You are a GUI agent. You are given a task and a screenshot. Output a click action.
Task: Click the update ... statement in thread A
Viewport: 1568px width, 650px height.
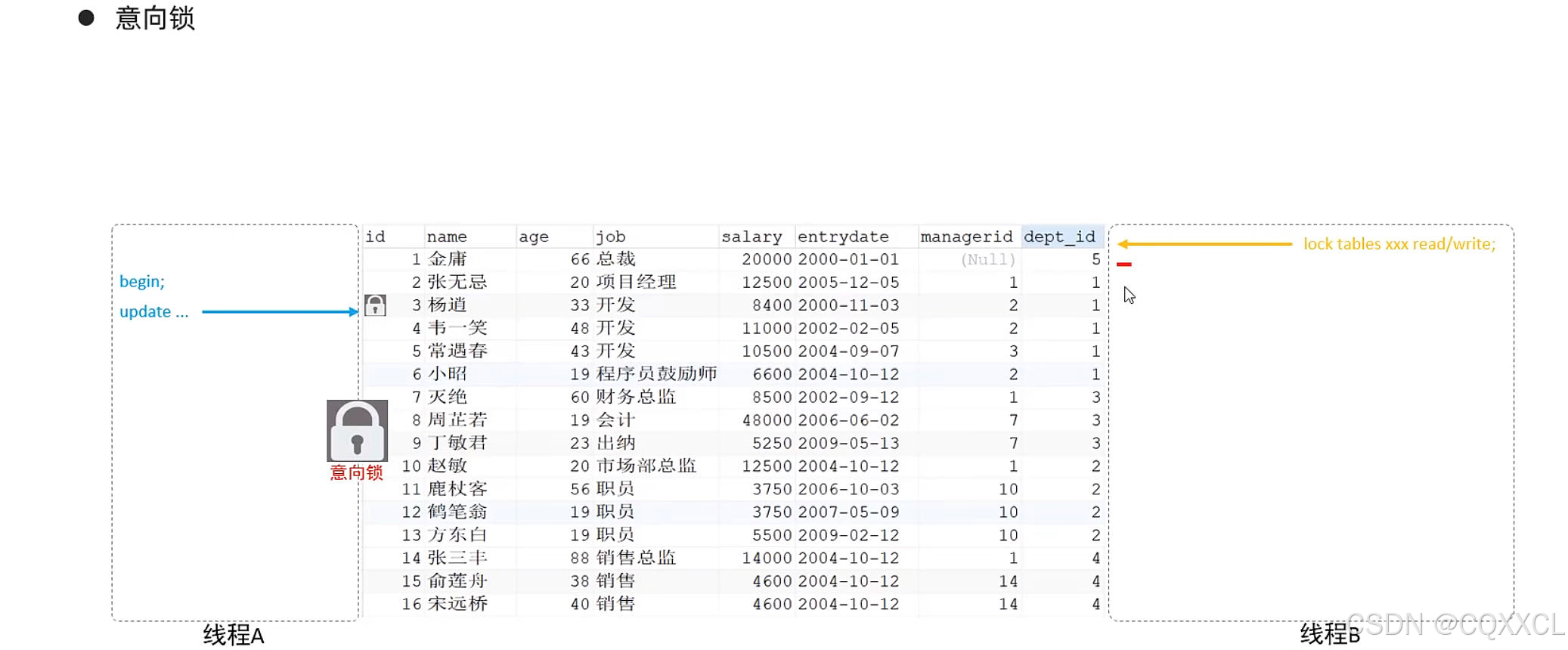(154, 311)
